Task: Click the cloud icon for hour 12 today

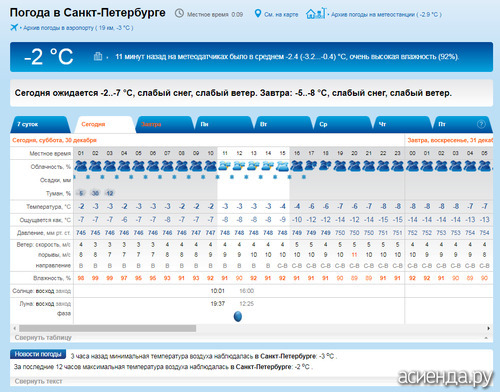Action: 239,166
